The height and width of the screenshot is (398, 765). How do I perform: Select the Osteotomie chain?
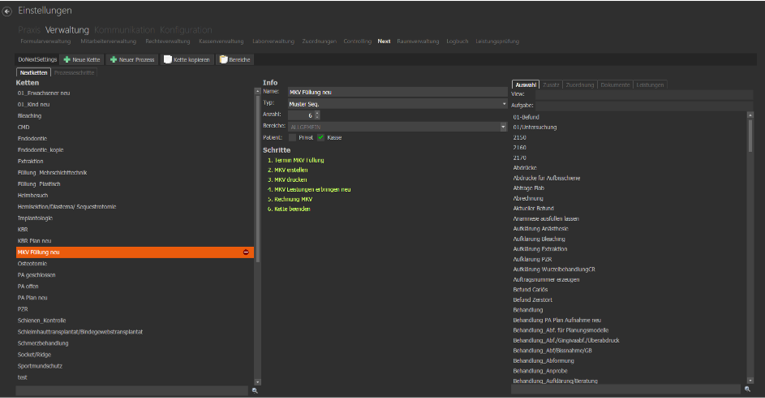point(135,263)
